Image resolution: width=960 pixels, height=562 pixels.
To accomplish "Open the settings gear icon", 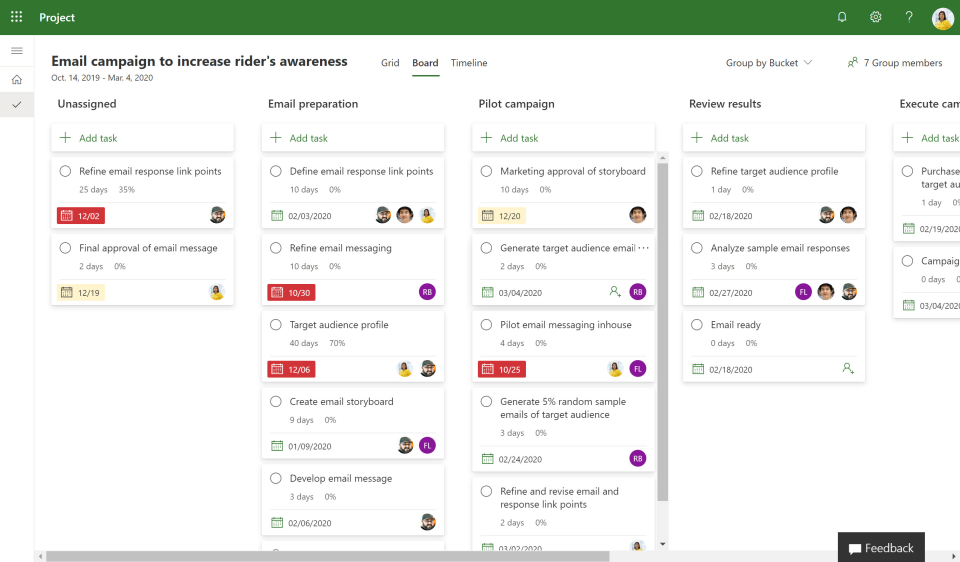I will [876, 17].
